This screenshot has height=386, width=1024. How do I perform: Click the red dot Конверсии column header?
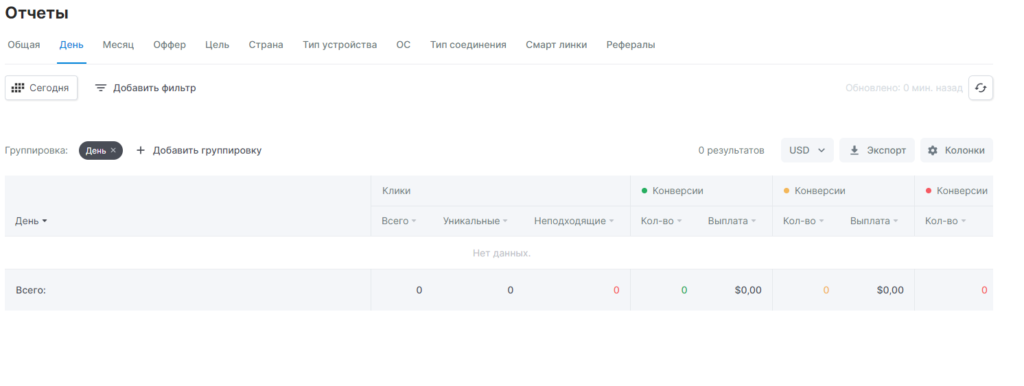(957, 191)
